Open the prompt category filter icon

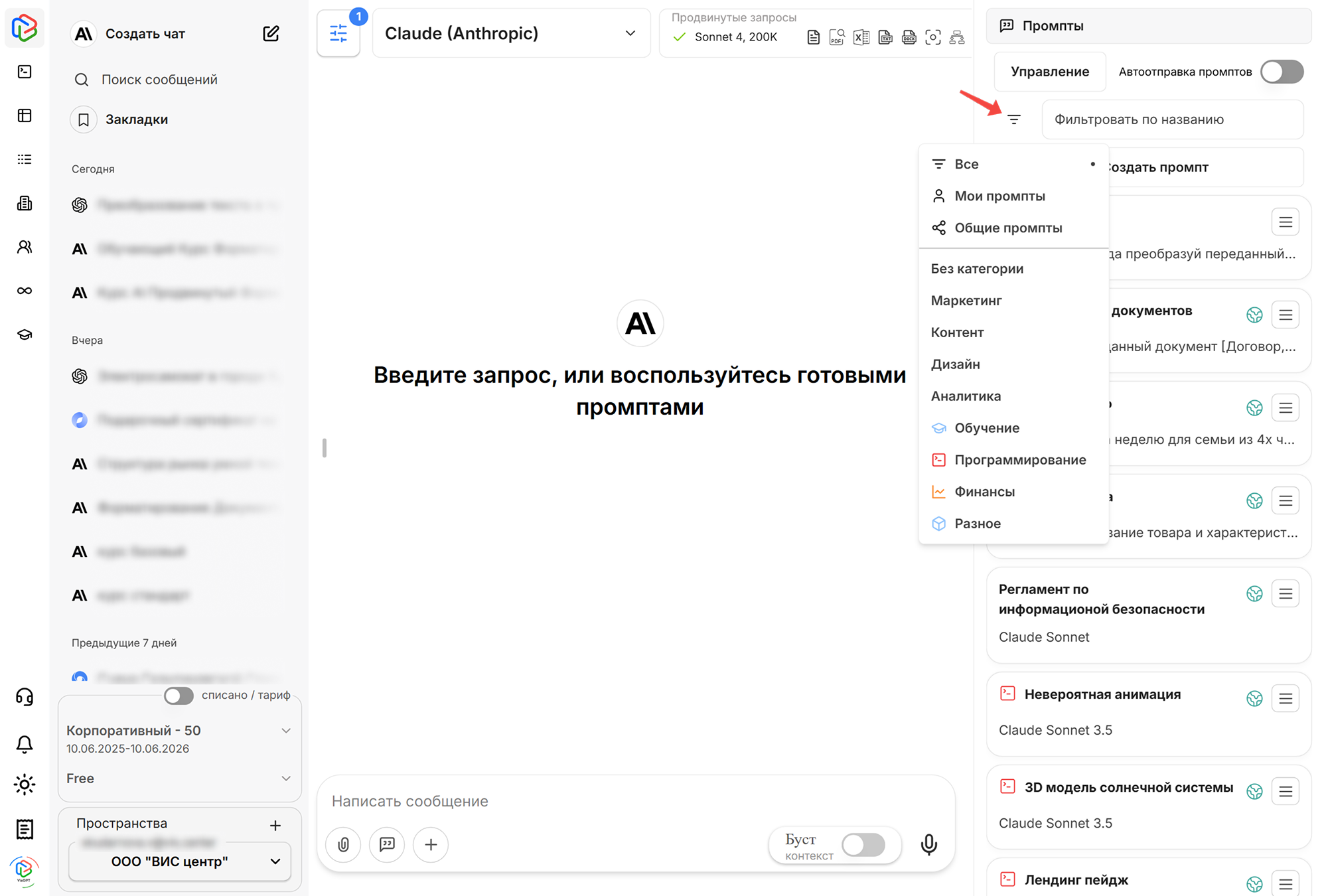click(x=1014, y=119)
